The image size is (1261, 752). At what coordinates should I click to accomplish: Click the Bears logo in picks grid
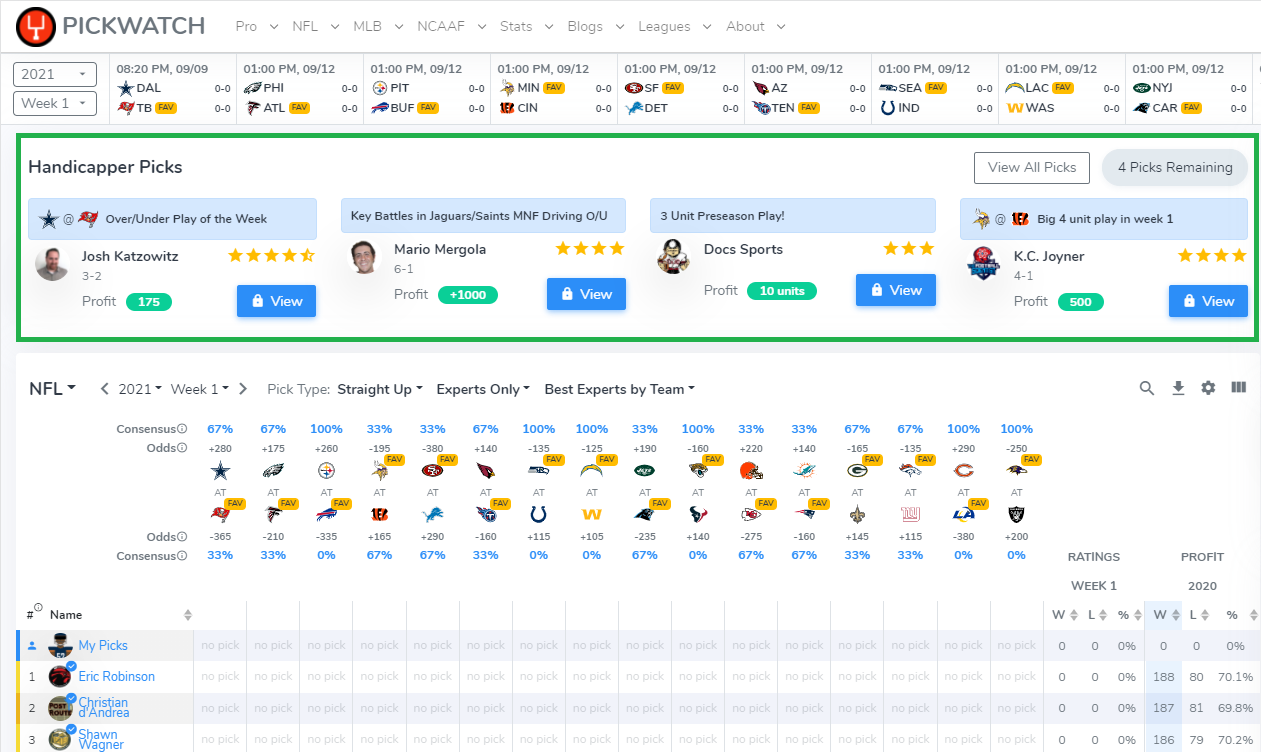(963, 469)
